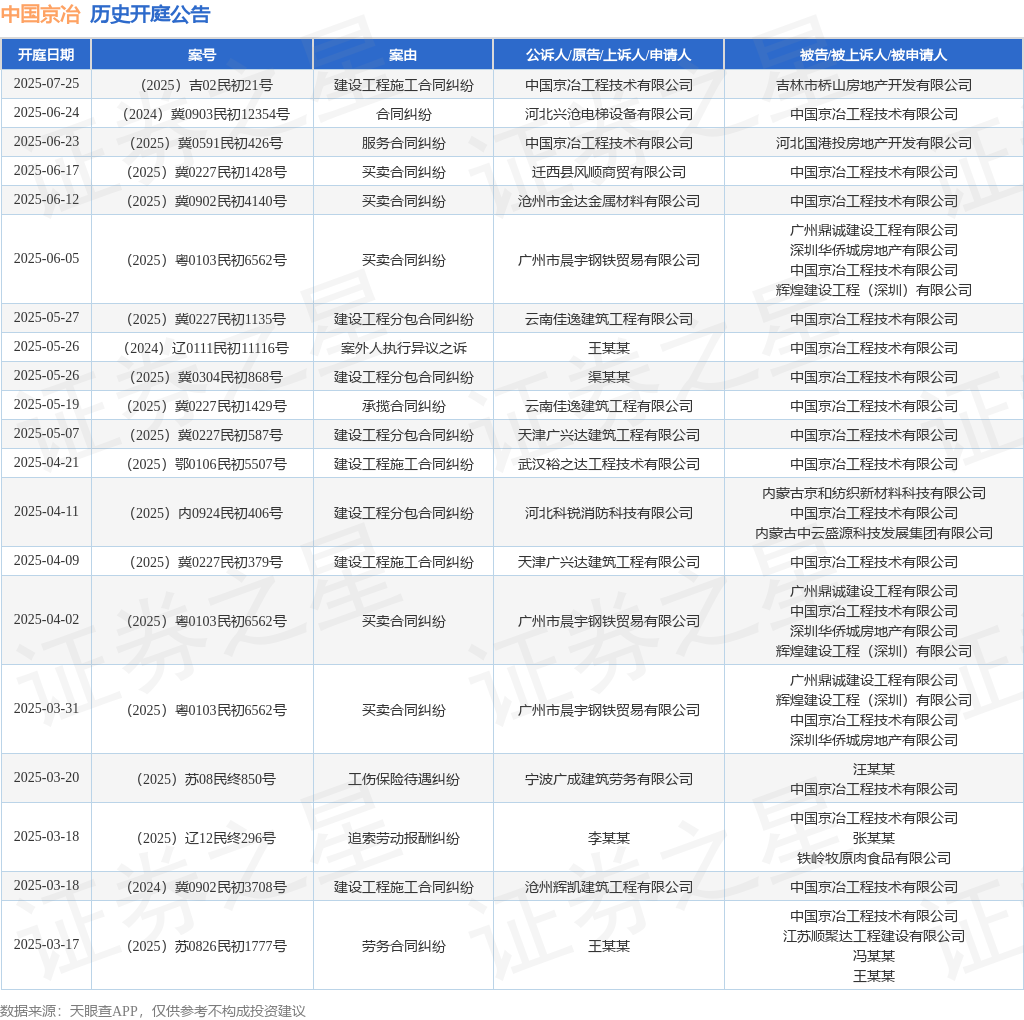This screenshot has width=1024, height=1020.
Task: Click the 追索劳动报酬纠纷 cell
Action: point(404,838)
